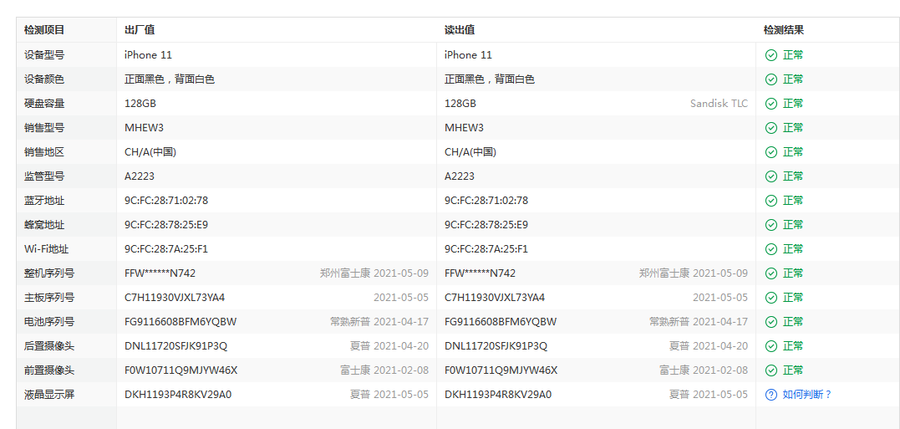
Task: Open the 如何判断？ link
Action: pos(807,395)
